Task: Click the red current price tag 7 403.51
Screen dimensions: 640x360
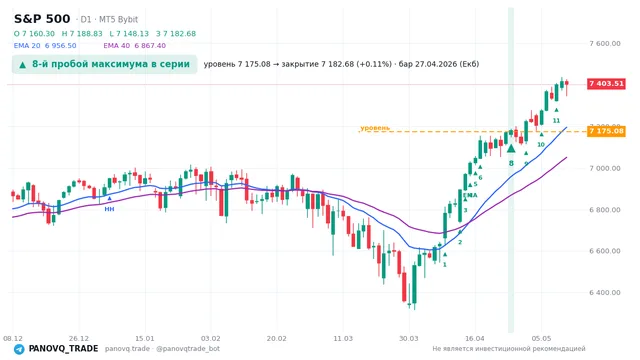Action: pyautogui.click(x=606, y=84)
